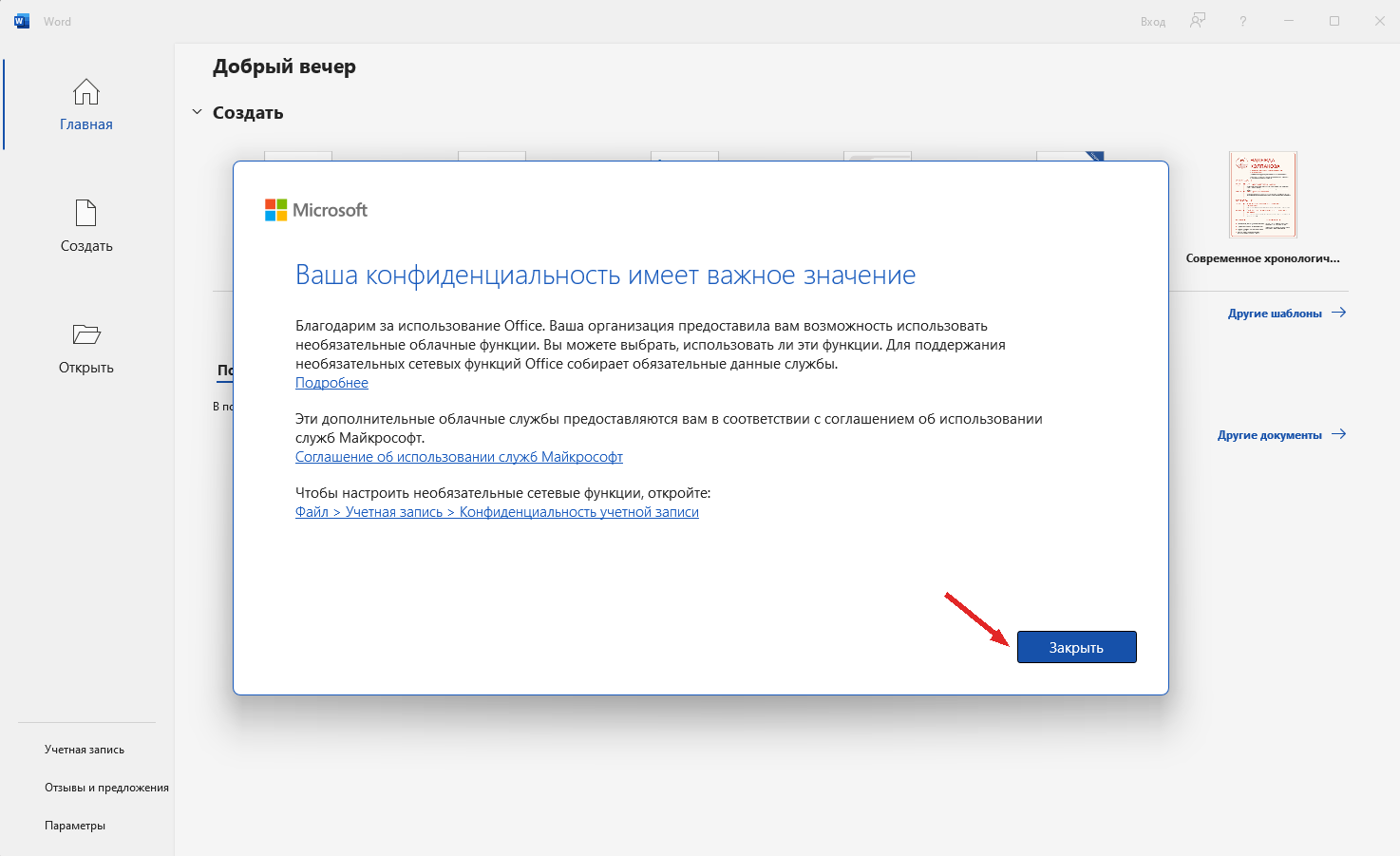Maximize the Word window
1400x856 pixels.
(x=1334, y=21)
